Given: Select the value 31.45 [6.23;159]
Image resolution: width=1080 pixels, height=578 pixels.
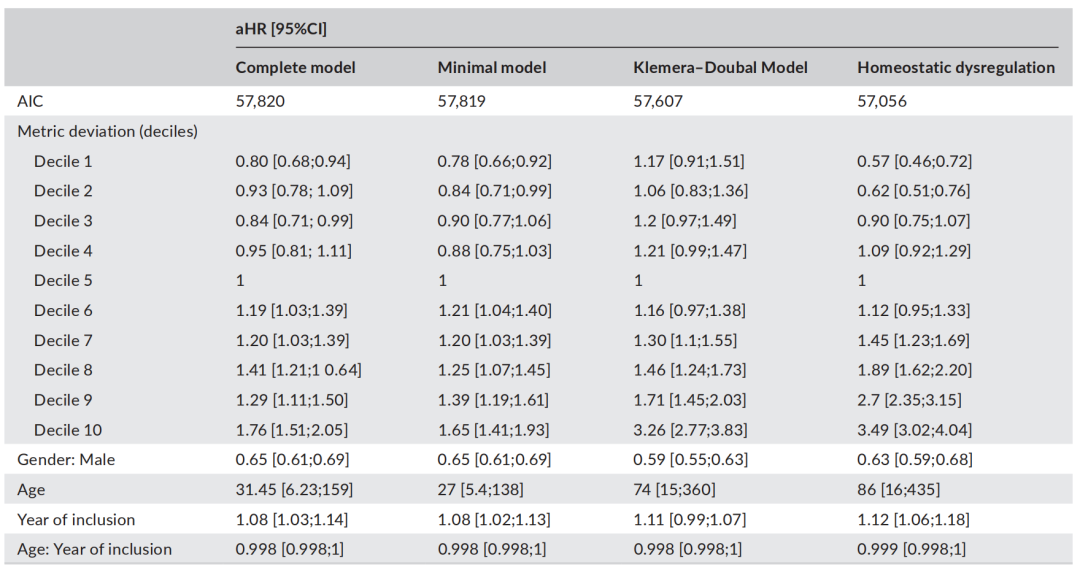Looking at the screenshot, I should tap(292, 490).
